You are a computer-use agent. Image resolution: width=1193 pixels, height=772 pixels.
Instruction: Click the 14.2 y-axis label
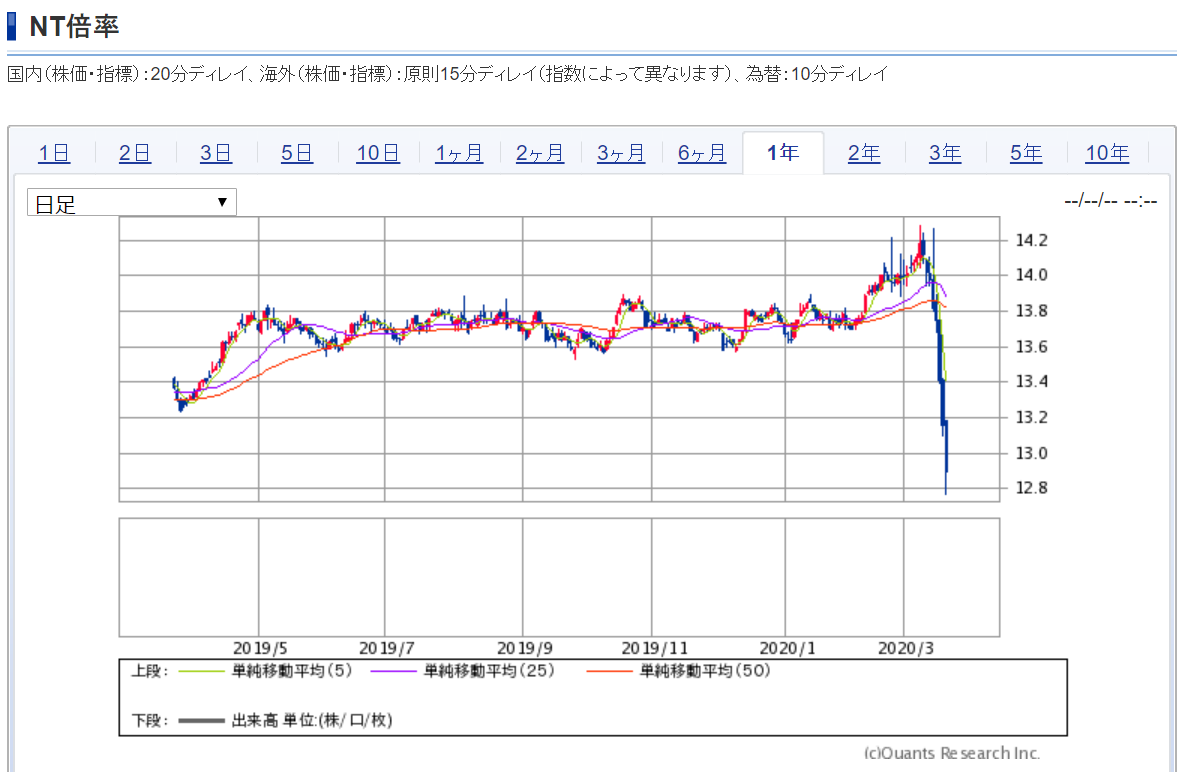click(x=1032, y=240)
